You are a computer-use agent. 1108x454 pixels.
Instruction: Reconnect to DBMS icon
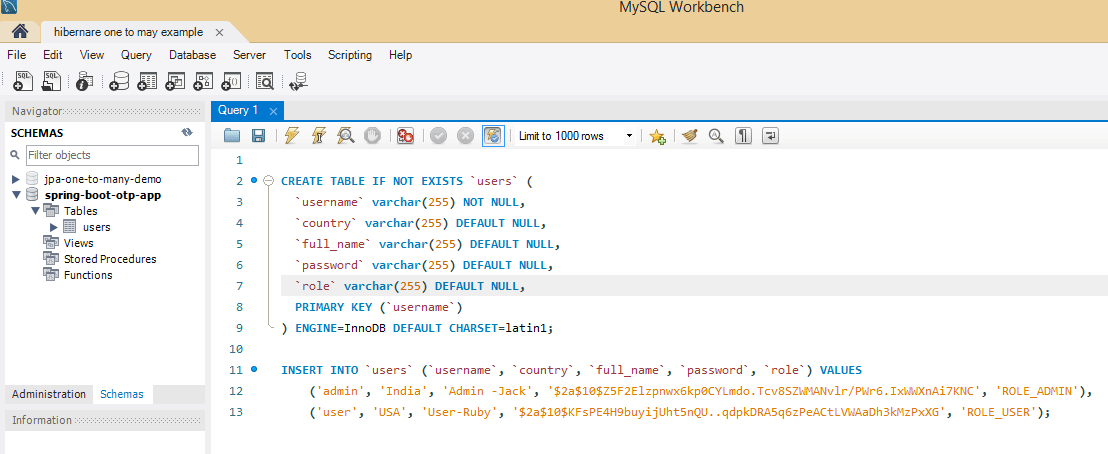298,81
